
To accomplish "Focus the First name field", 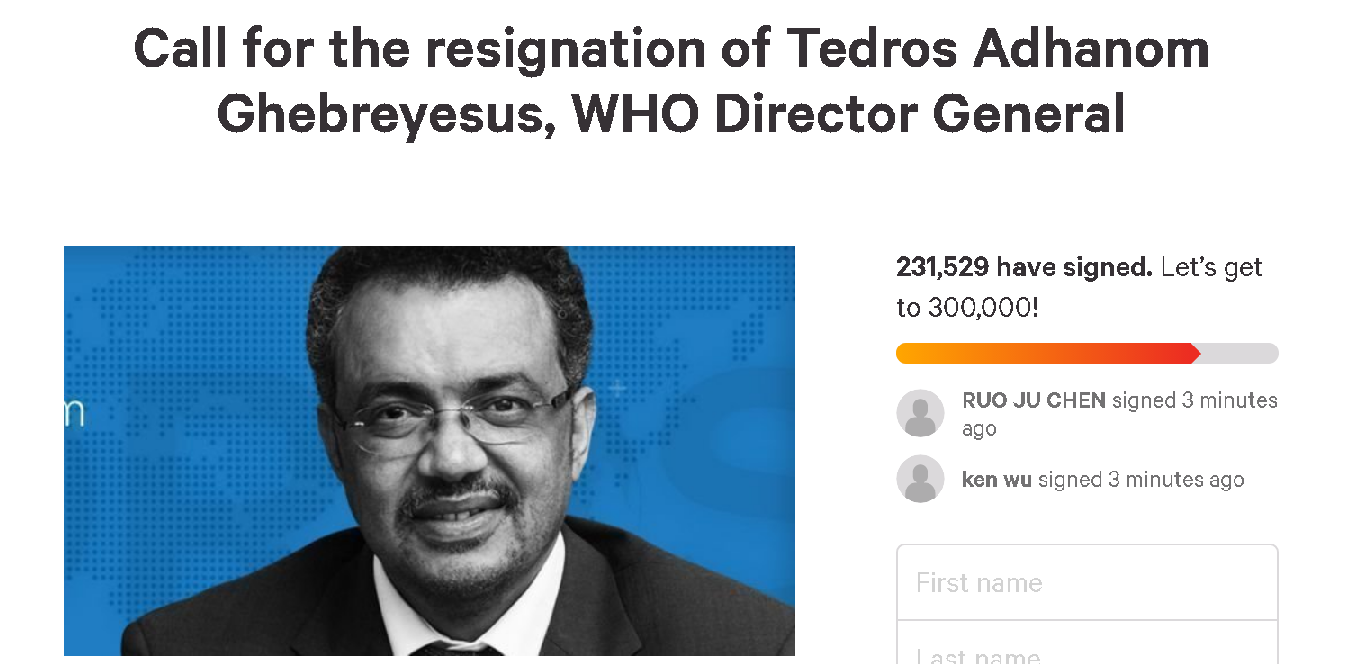I will (1086, 583).
